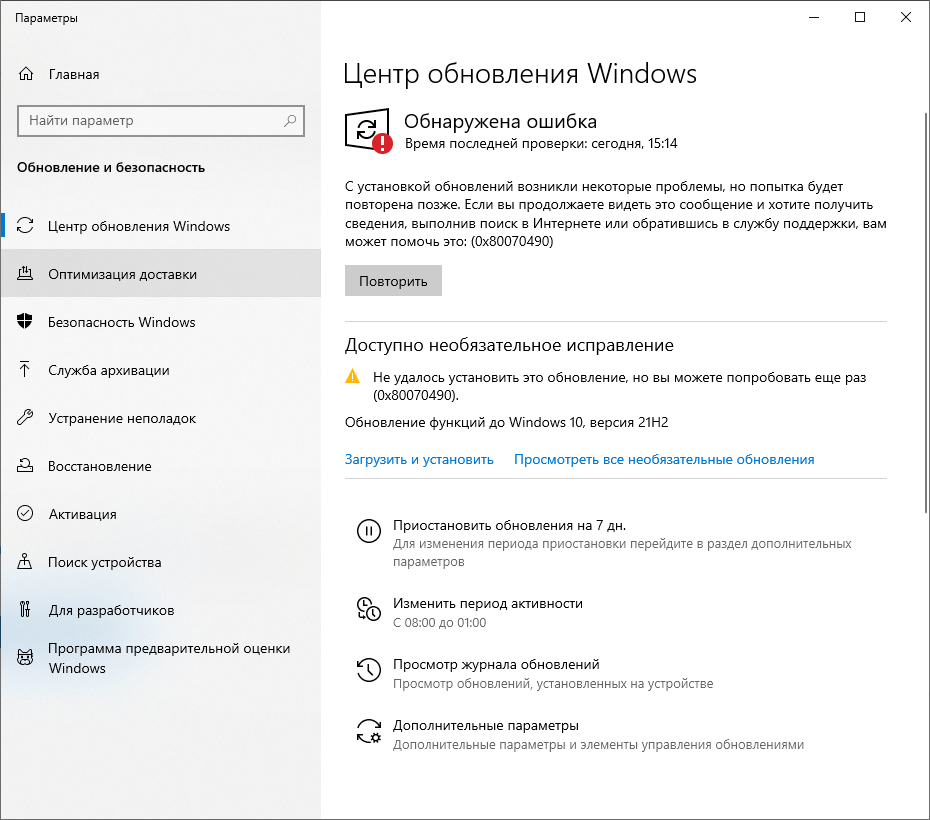Close the Параметры window
Screen dimensions: 930x820
point(906,17)
